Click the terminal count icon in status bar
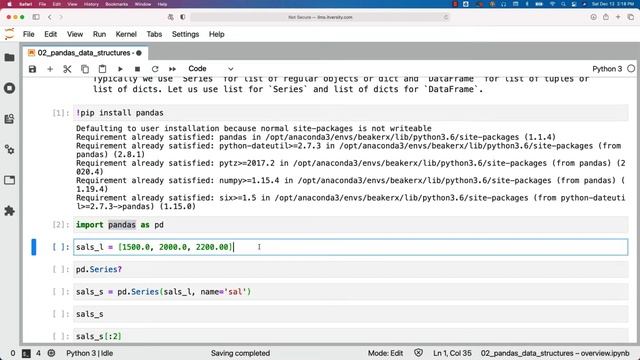 (26, 353)
